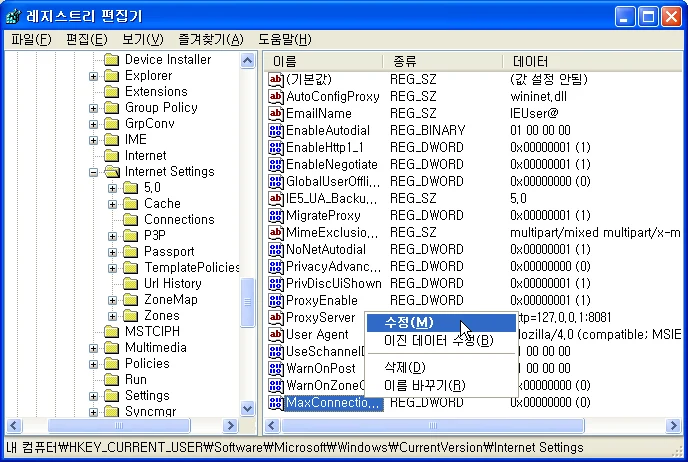The image size is (688, 462).
Task: Click the Device Installer folder icon
Action: (111, 59)
